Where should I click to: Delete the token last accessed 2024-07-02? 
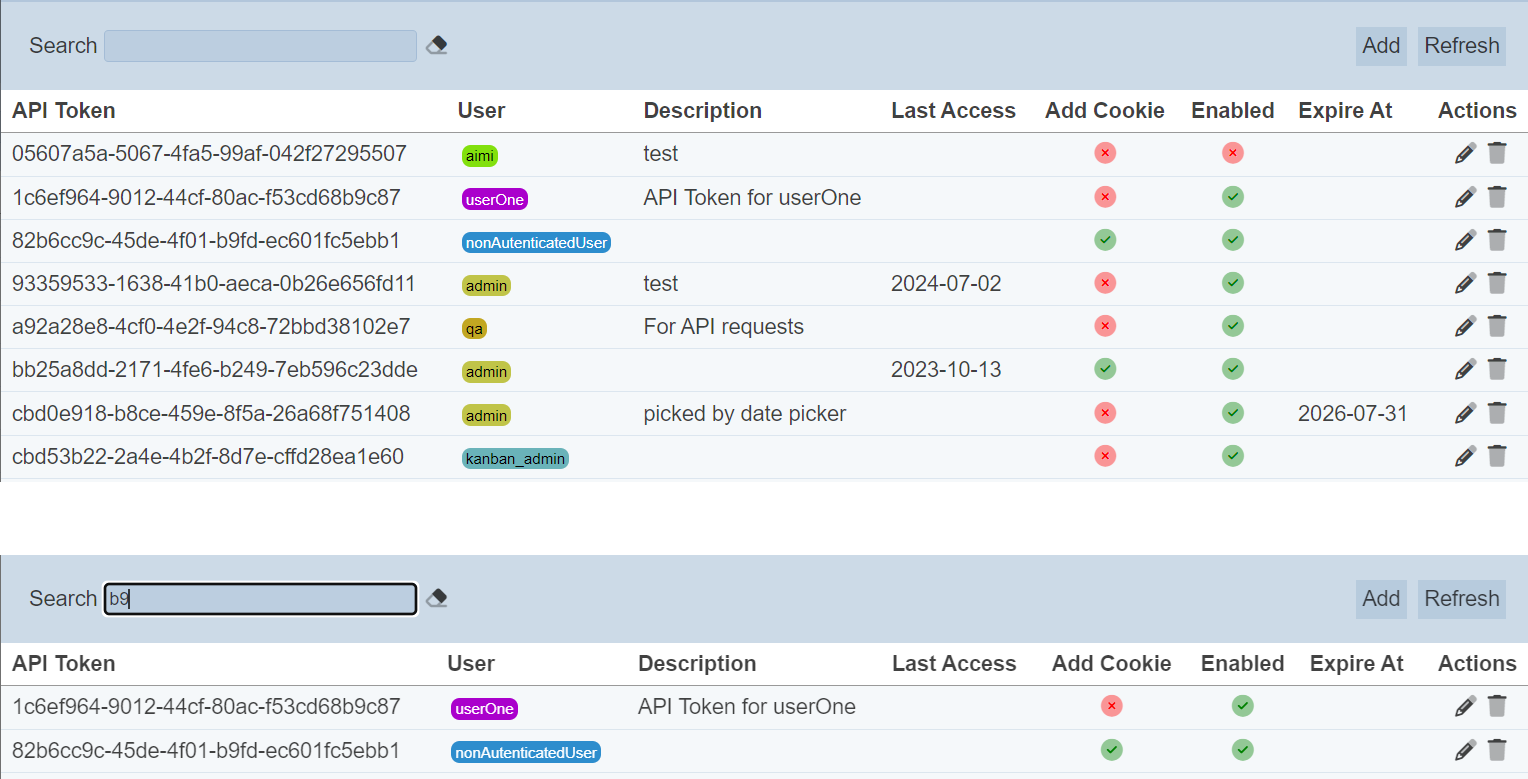tap(1497, 283)
